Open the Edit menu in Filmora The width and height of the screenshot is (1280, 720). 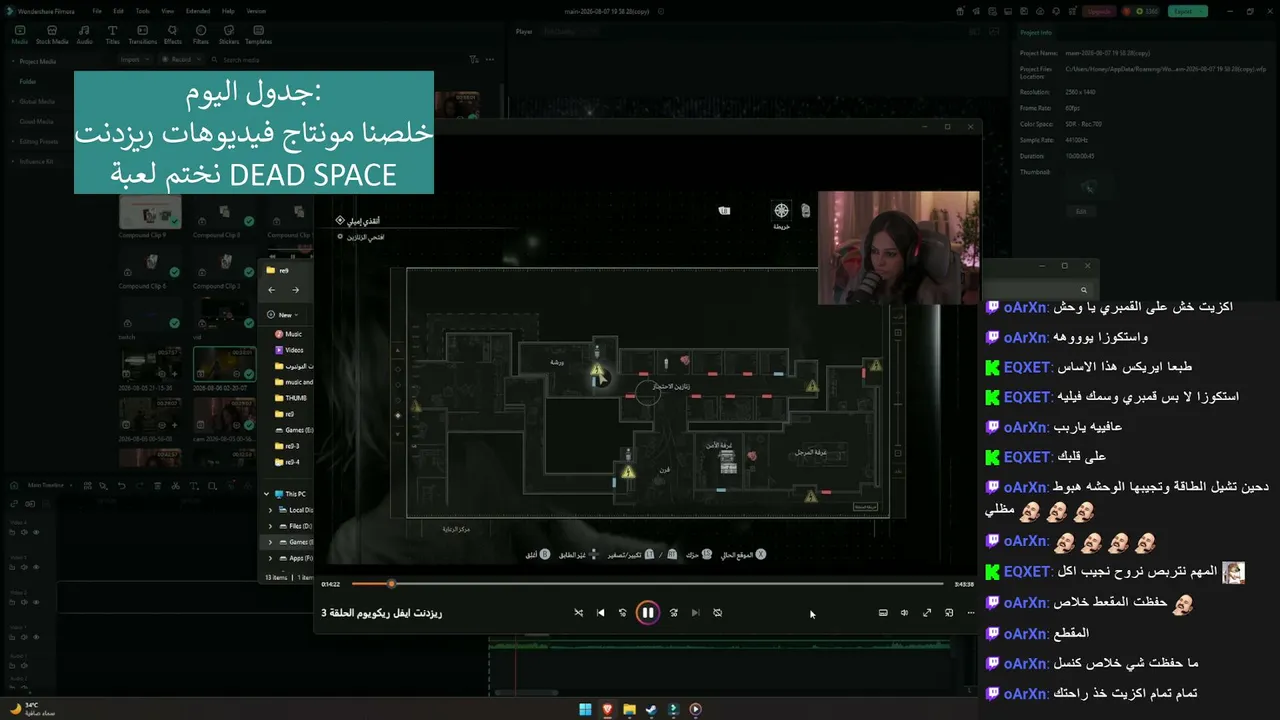pyautogui.click(x=118, y=11)
